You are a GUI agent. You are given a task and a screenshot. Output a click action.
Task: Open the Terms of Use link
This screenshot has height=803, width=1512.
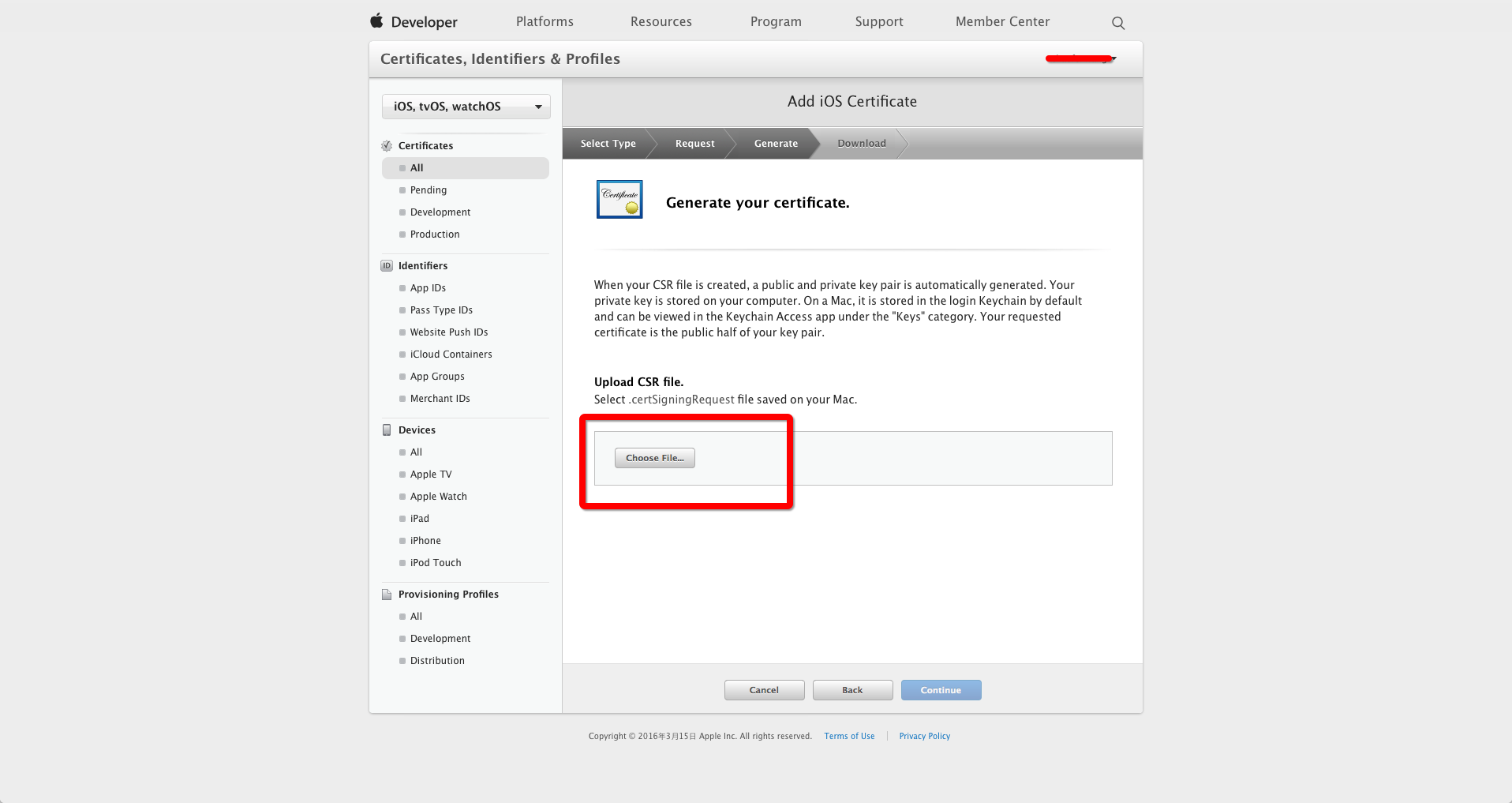(x=849, y=736)
